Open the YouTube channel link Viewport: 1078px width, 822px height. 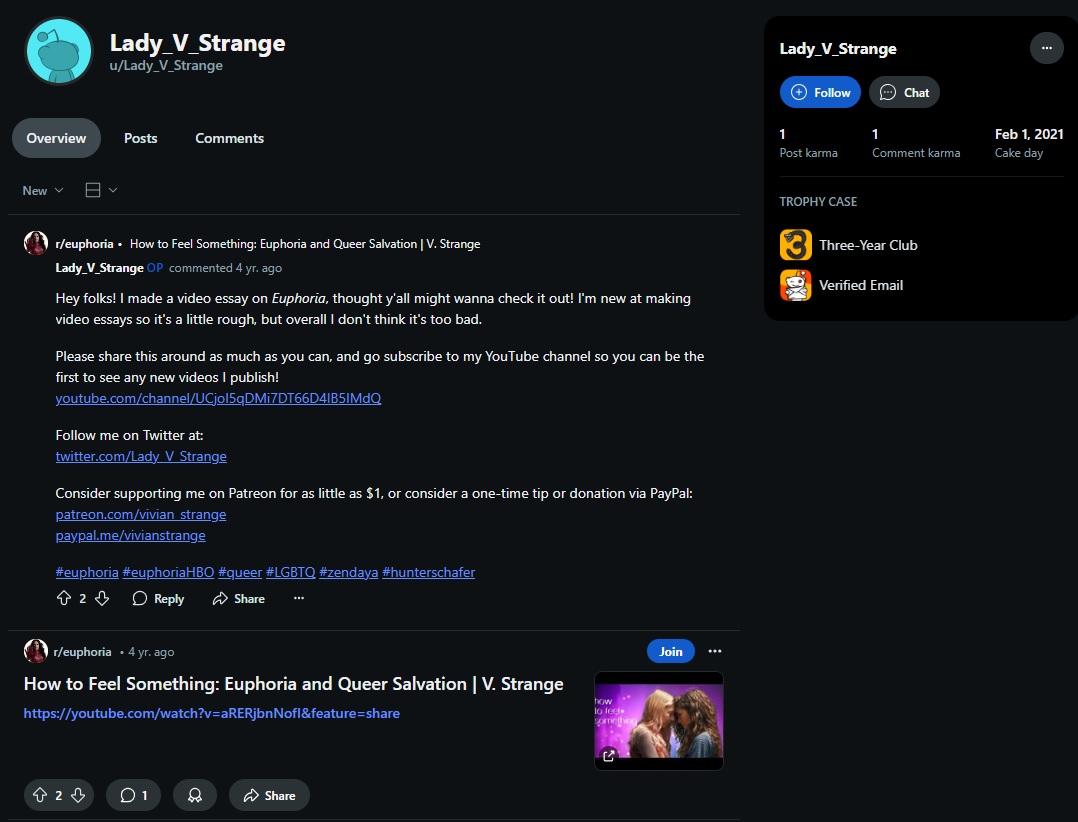click(218, 398)
